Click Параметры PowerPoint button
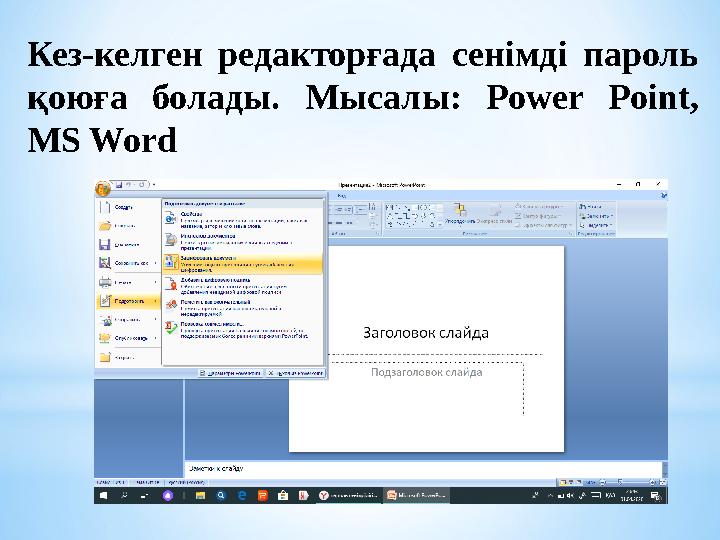This screenshot has height=540, width=720. coord(231,373)
